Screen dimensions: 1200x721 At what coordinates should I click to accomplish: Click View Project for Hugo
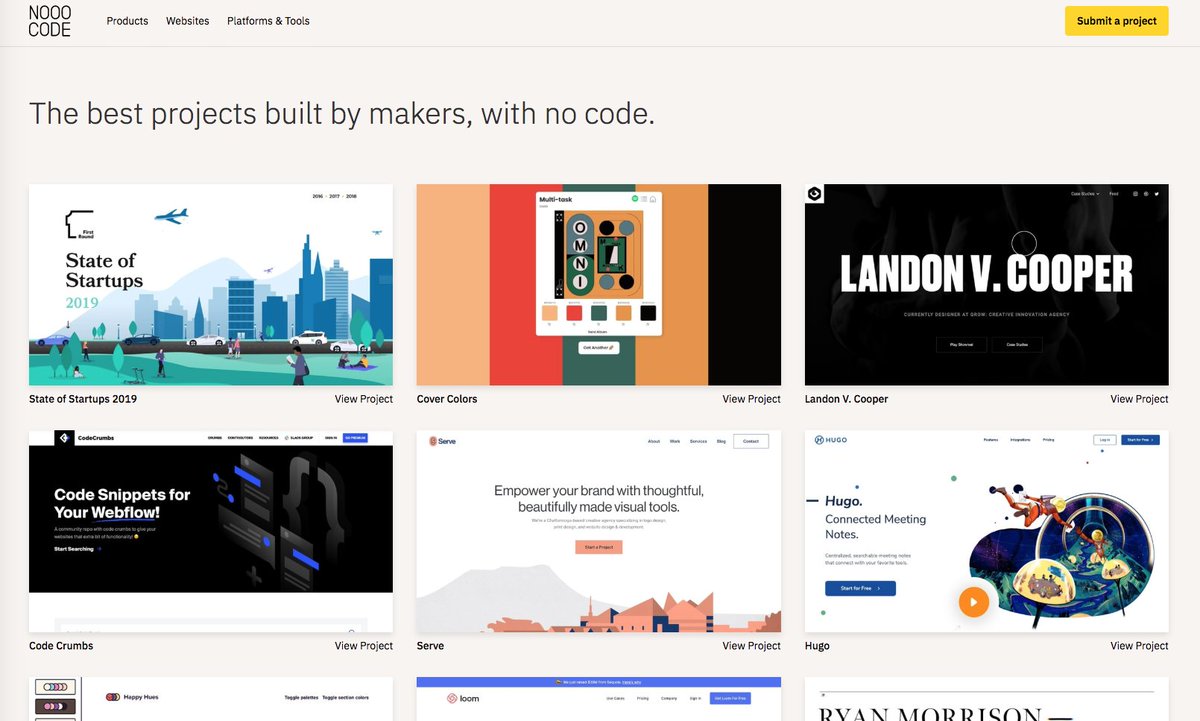point(1139,646)
